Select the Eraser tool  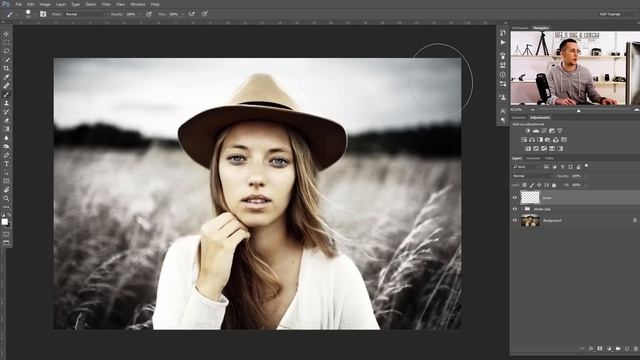(x=6, y=120)
